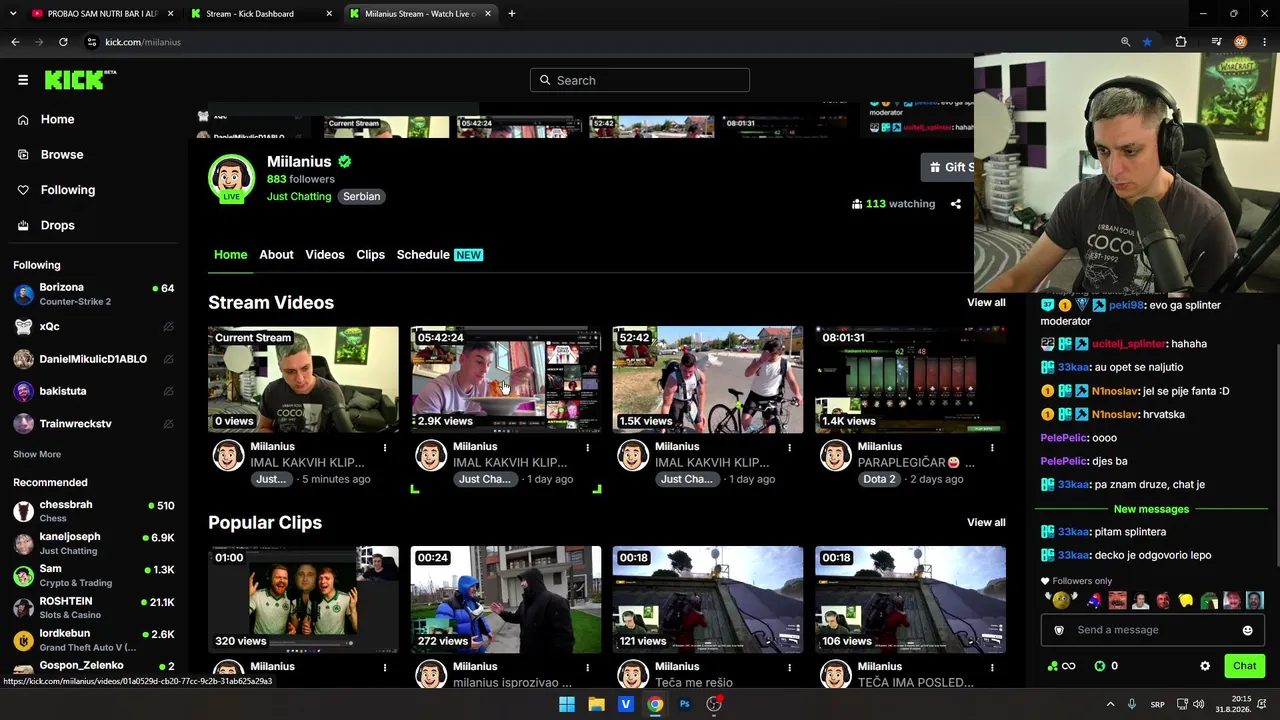Open Chrome media controls icon
This screenshot has width=1280, height=720.
pyautogui.click(x=1216, y=42)
